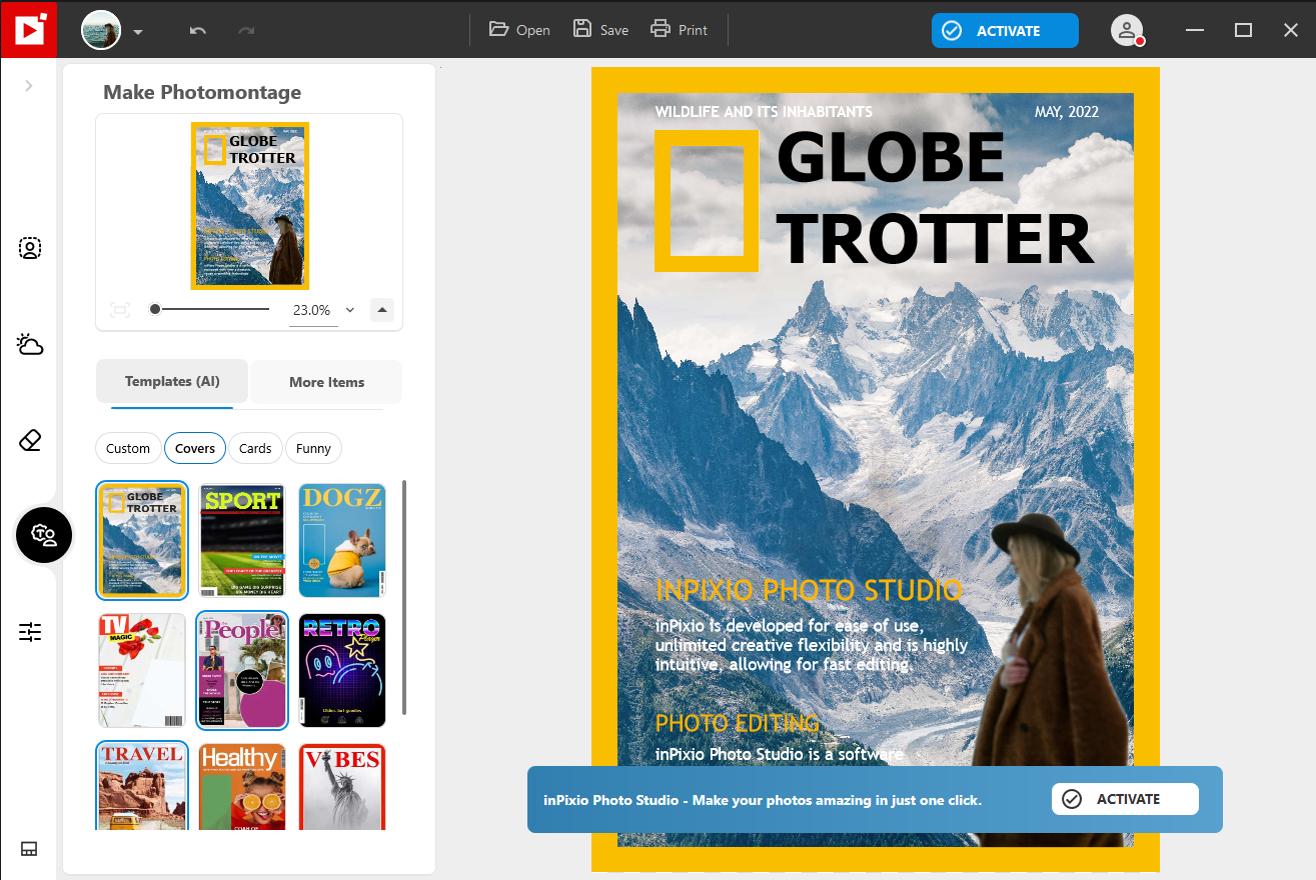The width and height of the screenshot is (1316, 880).
Task: Open the dropdown arrow beside the avatar
Action: (138, 32)
